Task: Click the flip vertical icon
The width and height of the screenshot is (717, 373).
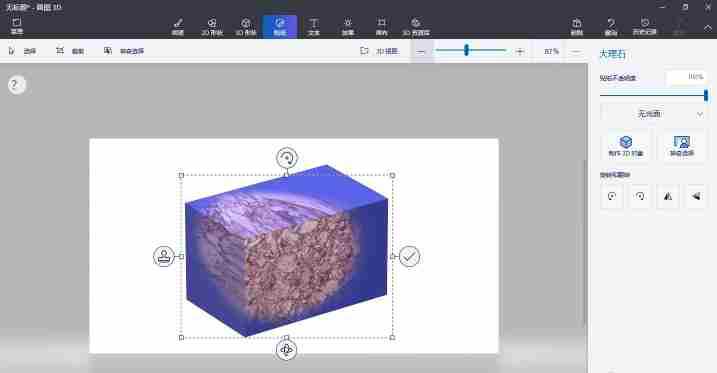Action: click(696, 197)
